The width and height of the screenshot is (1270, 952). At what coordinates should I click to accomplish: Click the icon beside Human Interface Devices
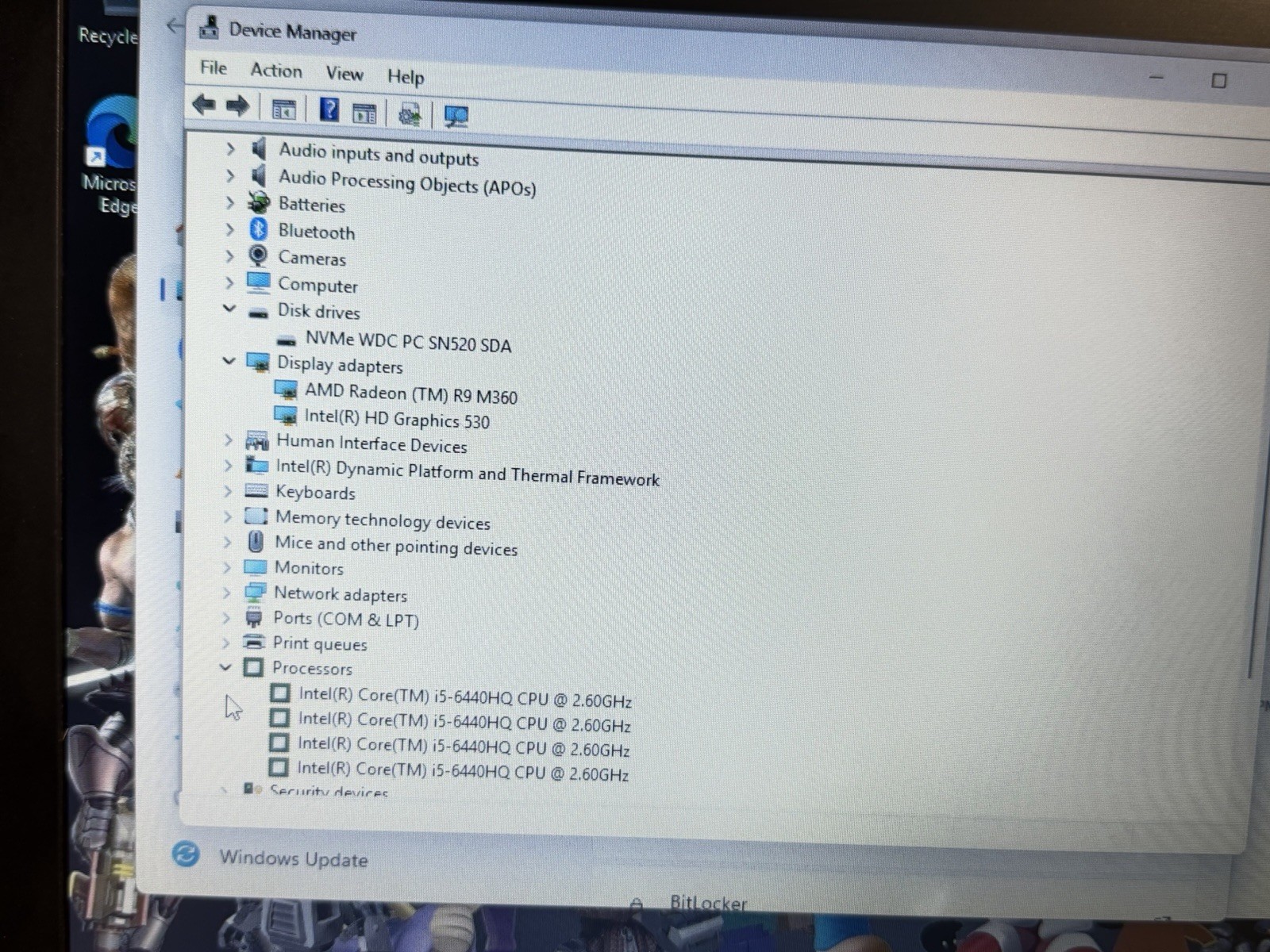256,440
